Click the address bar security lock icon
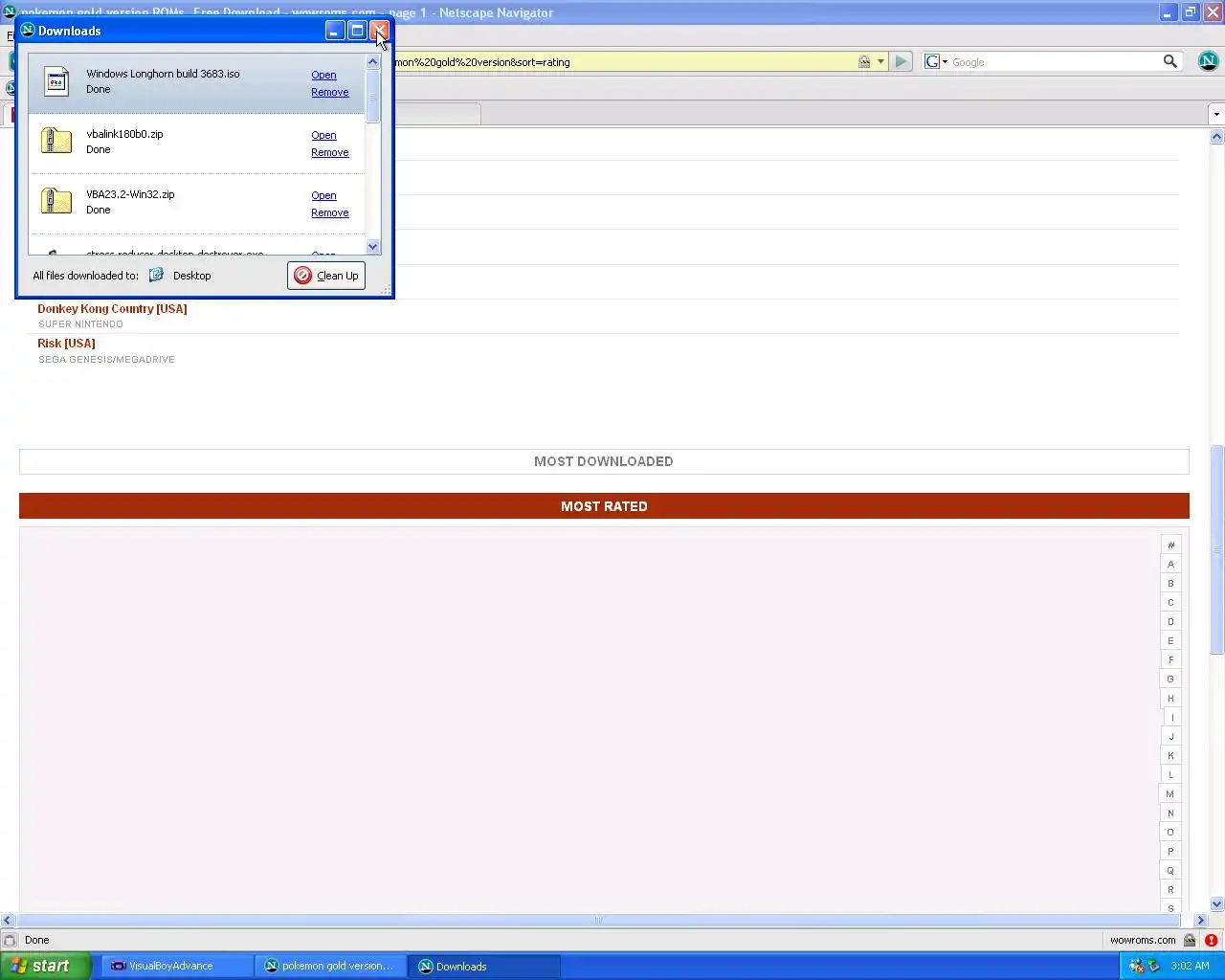This screenshot has width=1225, height=980. [x=864, y=61]
